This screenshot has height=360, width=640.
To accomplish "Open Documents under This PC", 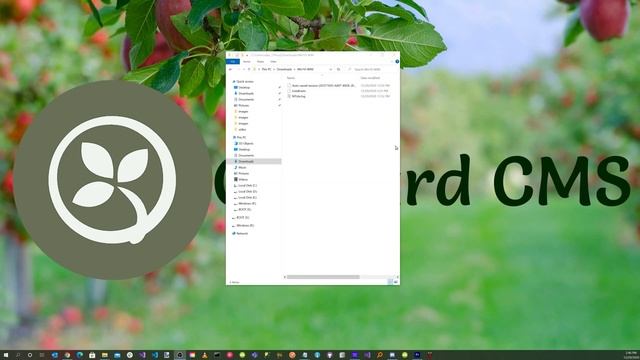I will (246, 156).
